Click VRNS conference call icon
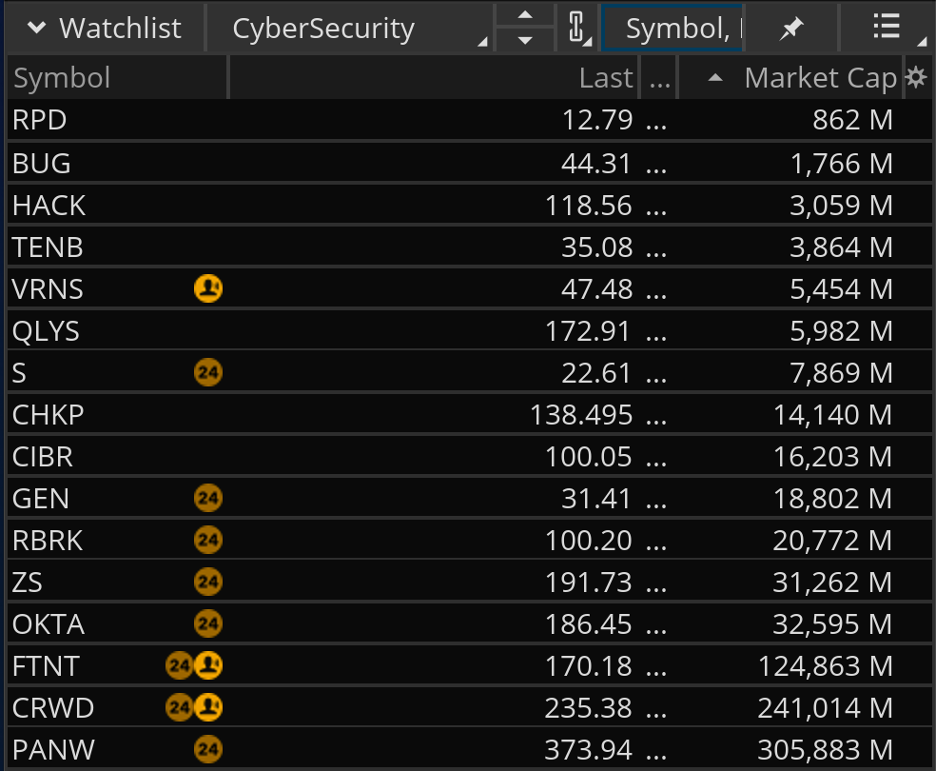The image size is (936, 772). [208, 288]
